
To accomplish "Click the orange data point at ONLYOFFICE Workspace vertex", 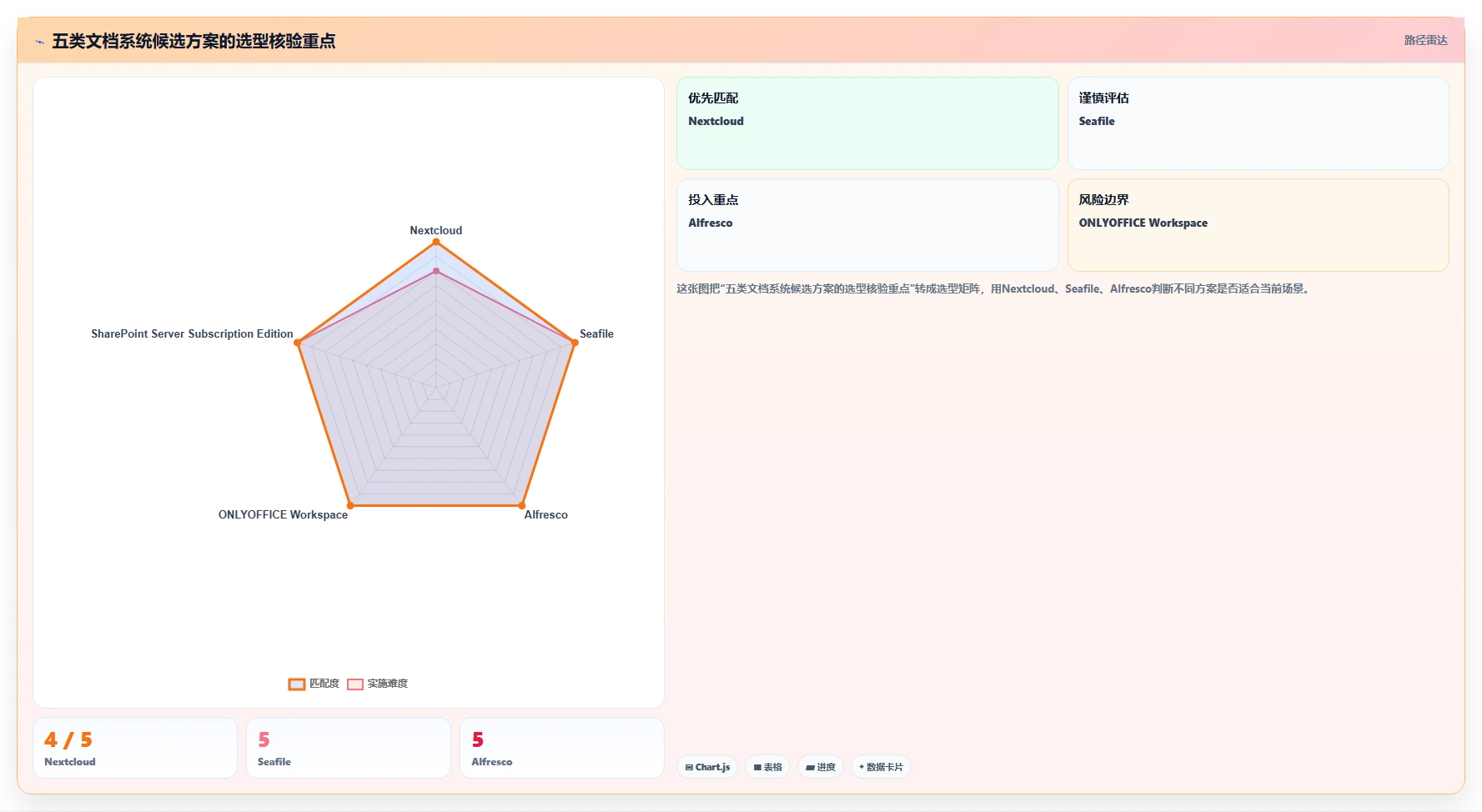I will (350, 505).
